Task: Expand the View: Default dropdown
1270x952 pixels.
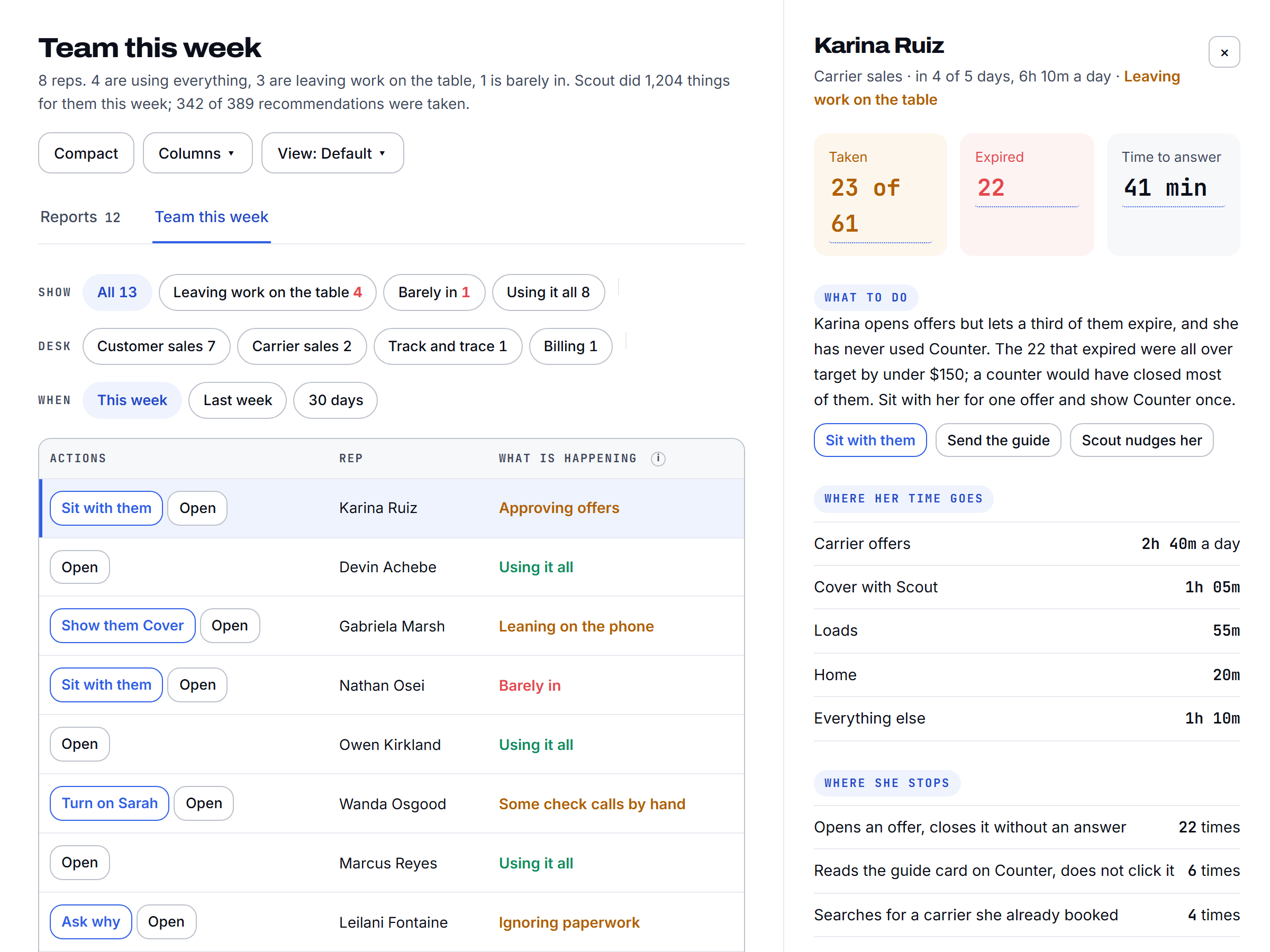Action: pos(332,153)
